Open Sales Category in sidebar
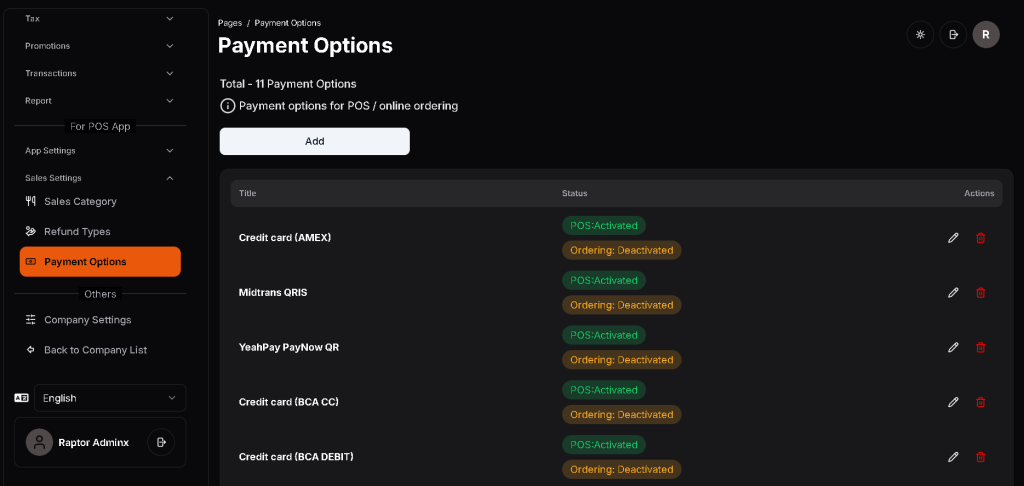The width and height of the screenshot is (1024, 486). (x=80, y=201)
